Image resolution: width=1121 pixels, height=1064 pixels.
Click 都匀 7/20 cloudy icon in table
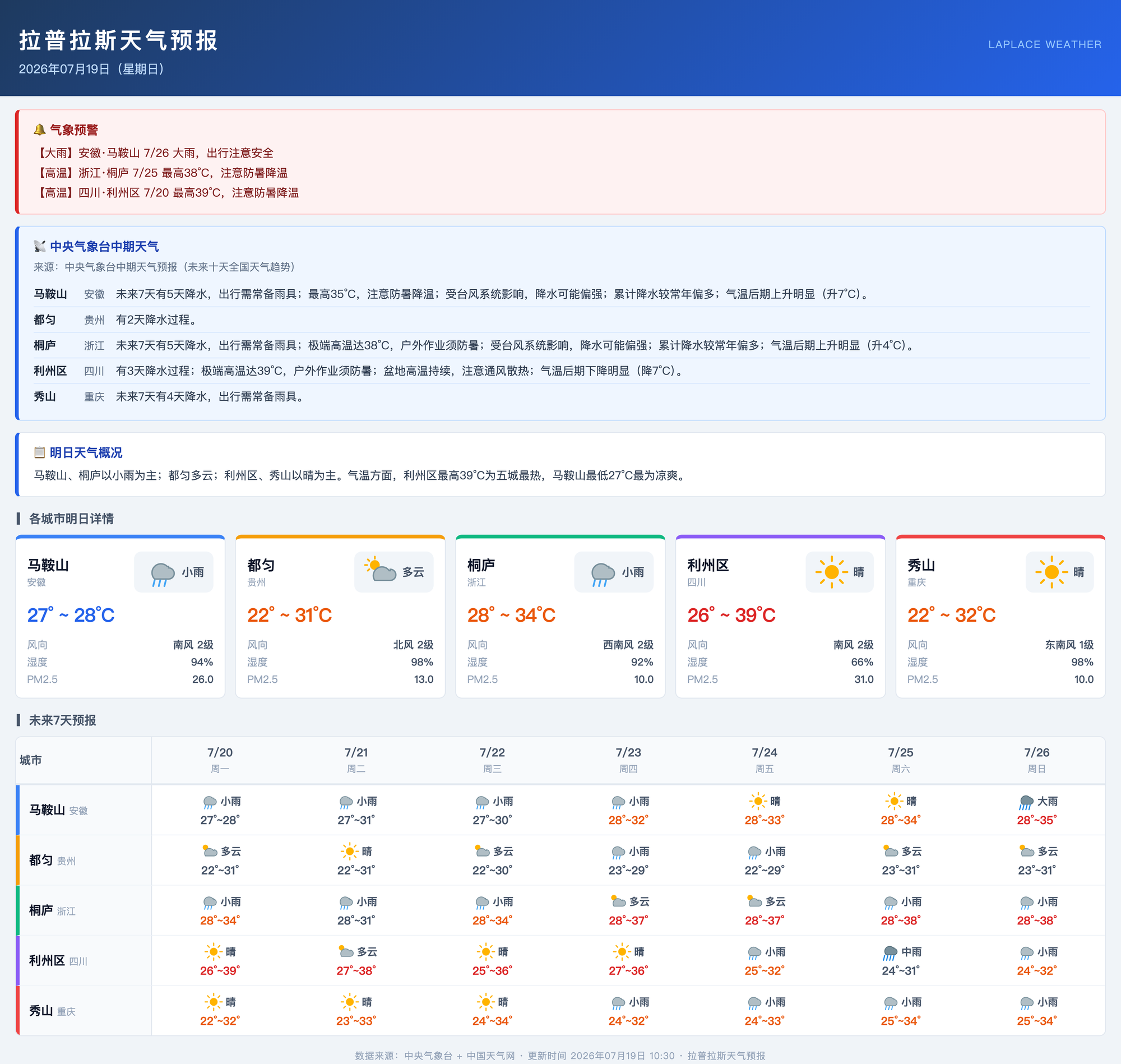coord(210,851)
